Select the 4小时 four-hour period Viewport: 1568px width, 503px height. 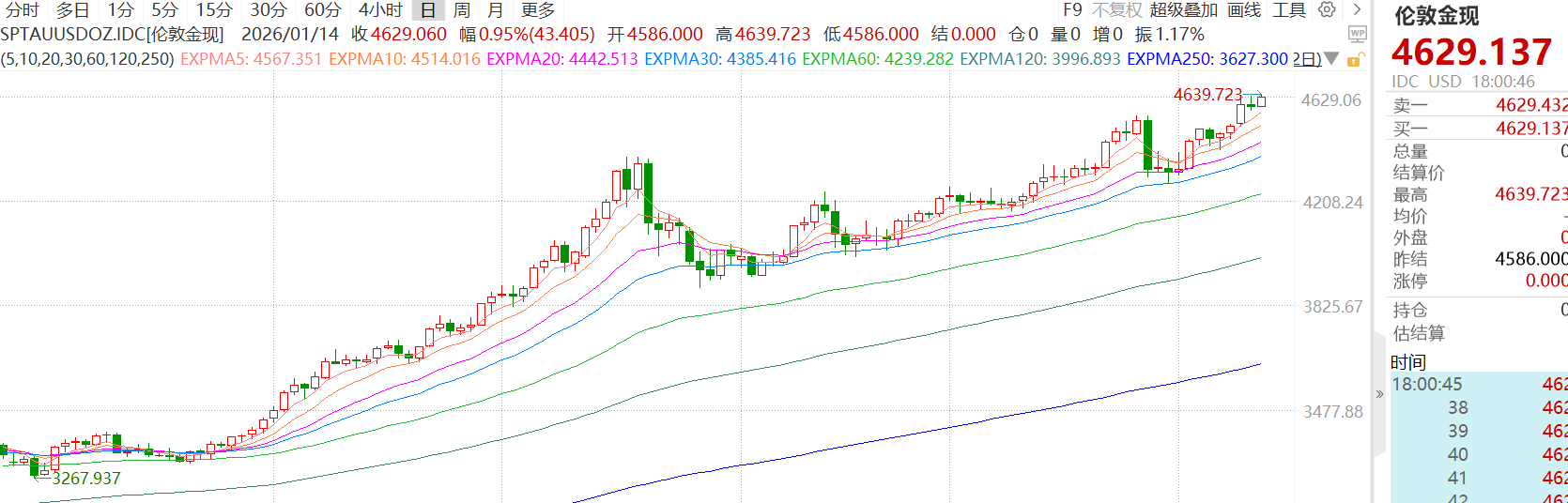pos(380,10)
